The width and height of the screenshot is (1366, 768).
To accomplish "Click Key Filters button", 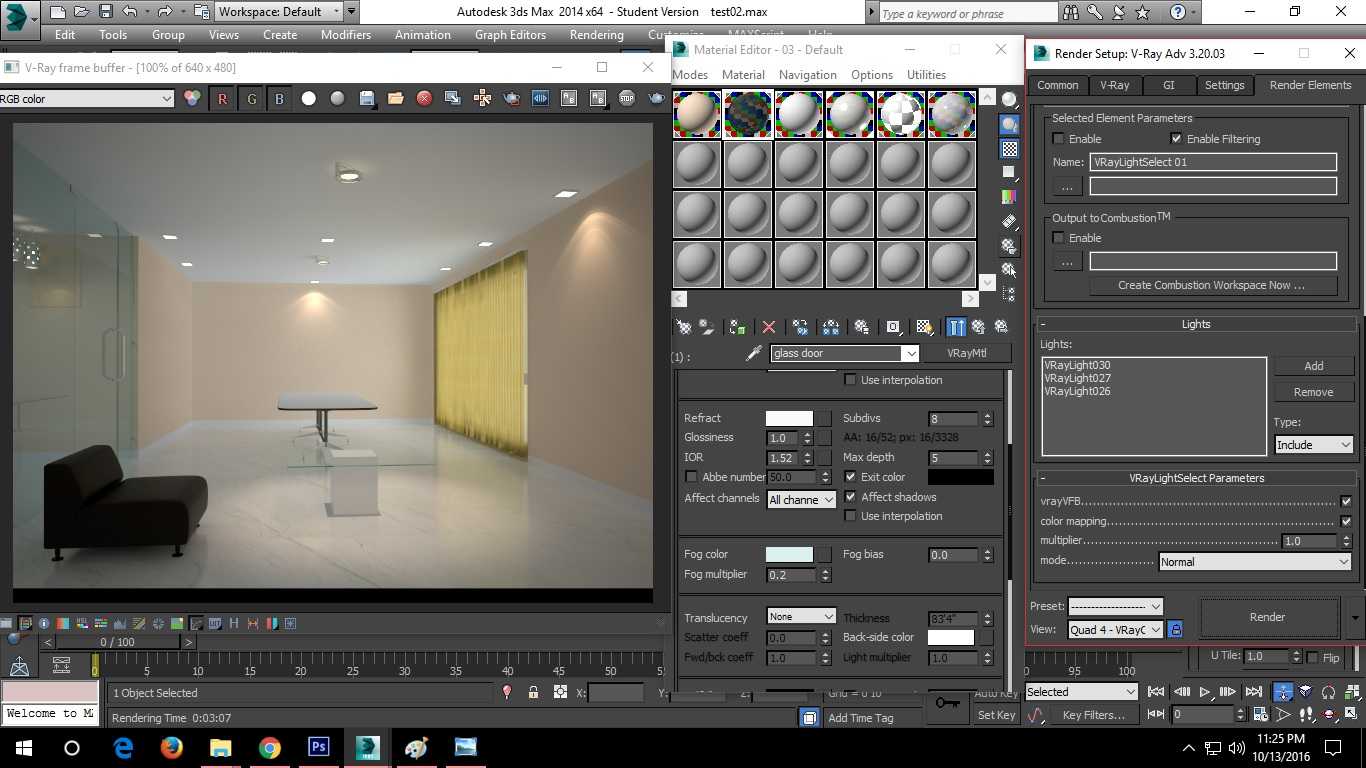I will click(x=1094, y=715).
